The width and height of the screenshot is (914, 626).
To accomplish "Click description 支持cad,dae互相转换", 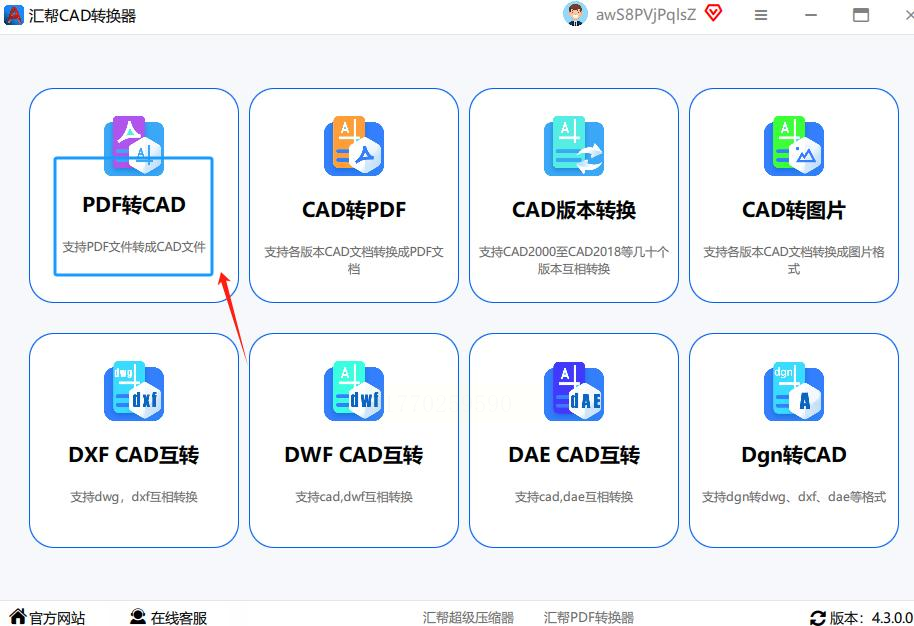I will click(574, 497).
